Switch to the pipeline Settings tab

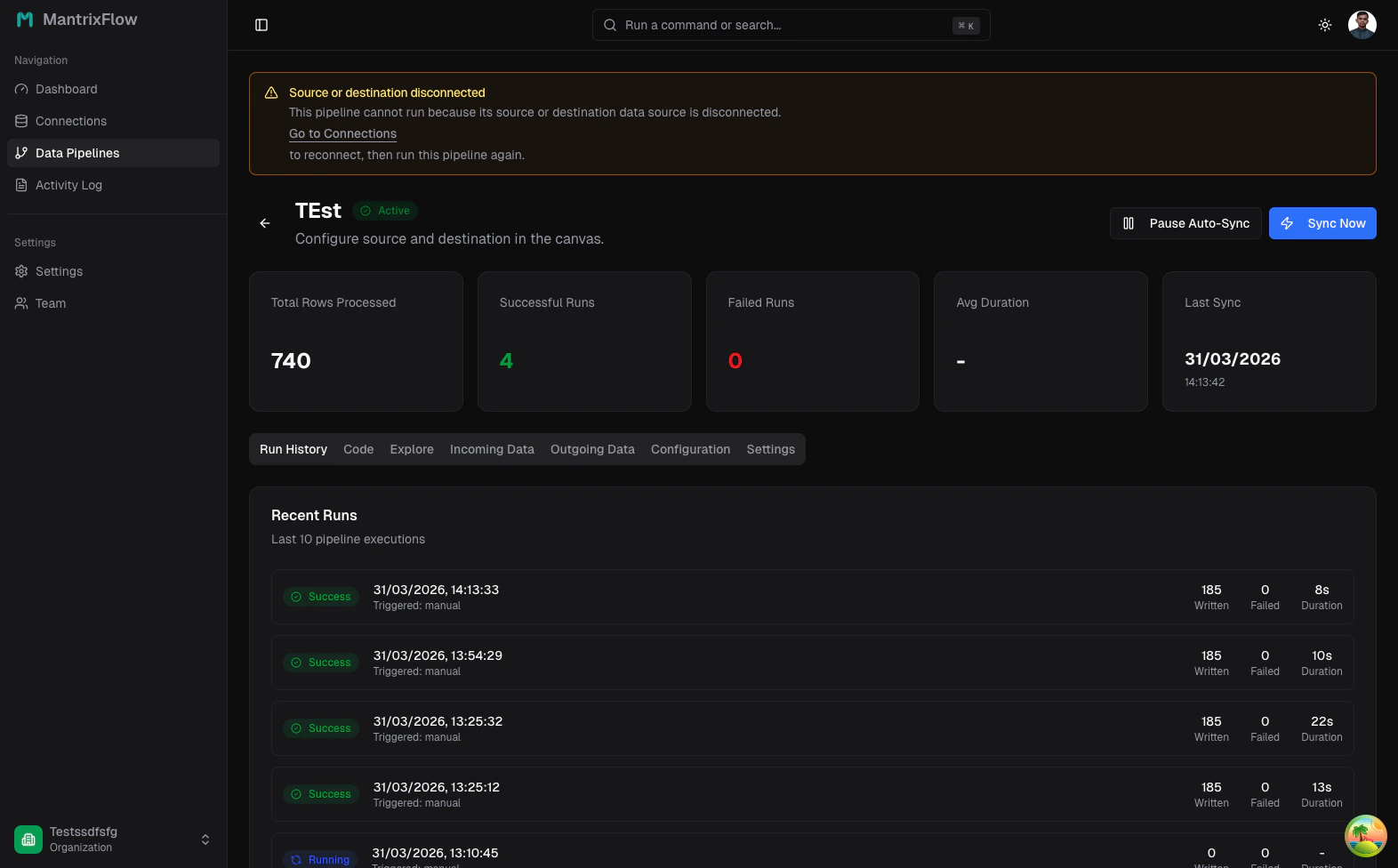click(771, 449)
